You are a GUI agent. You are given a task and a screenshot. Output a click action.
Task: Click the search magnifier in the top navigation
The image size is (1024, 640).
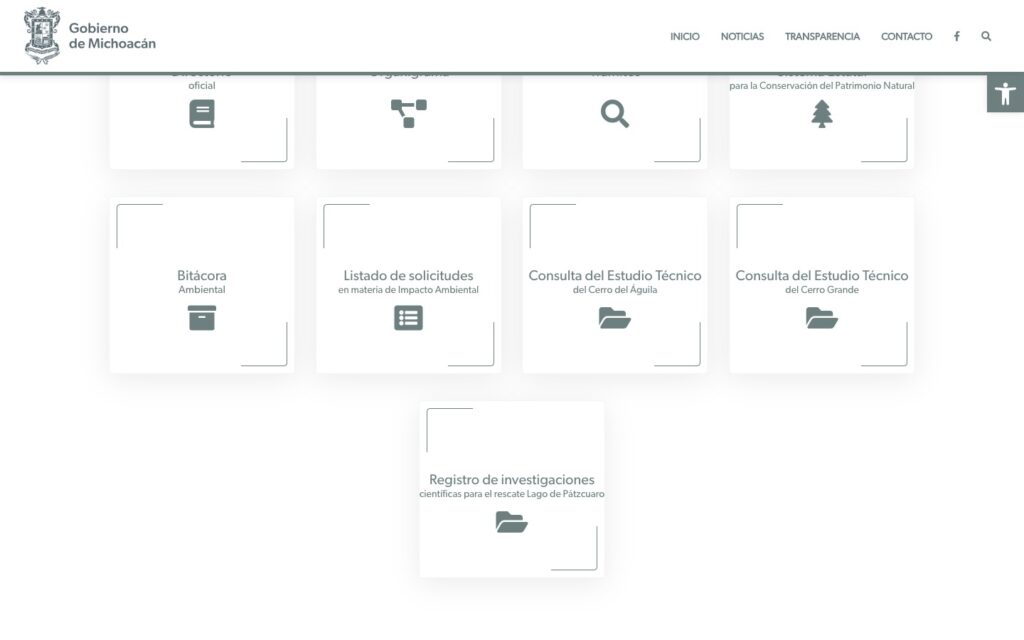coord(986,36)
